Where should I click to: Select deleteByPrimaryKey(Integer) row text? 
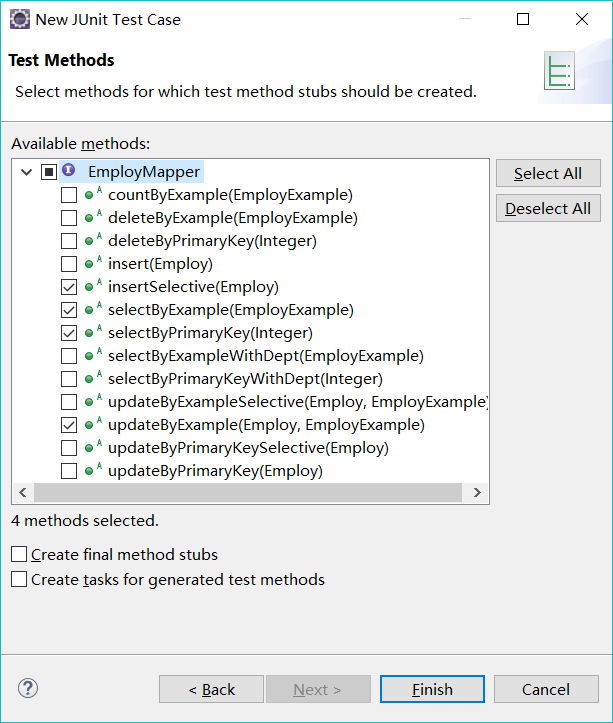pos(212,241)
